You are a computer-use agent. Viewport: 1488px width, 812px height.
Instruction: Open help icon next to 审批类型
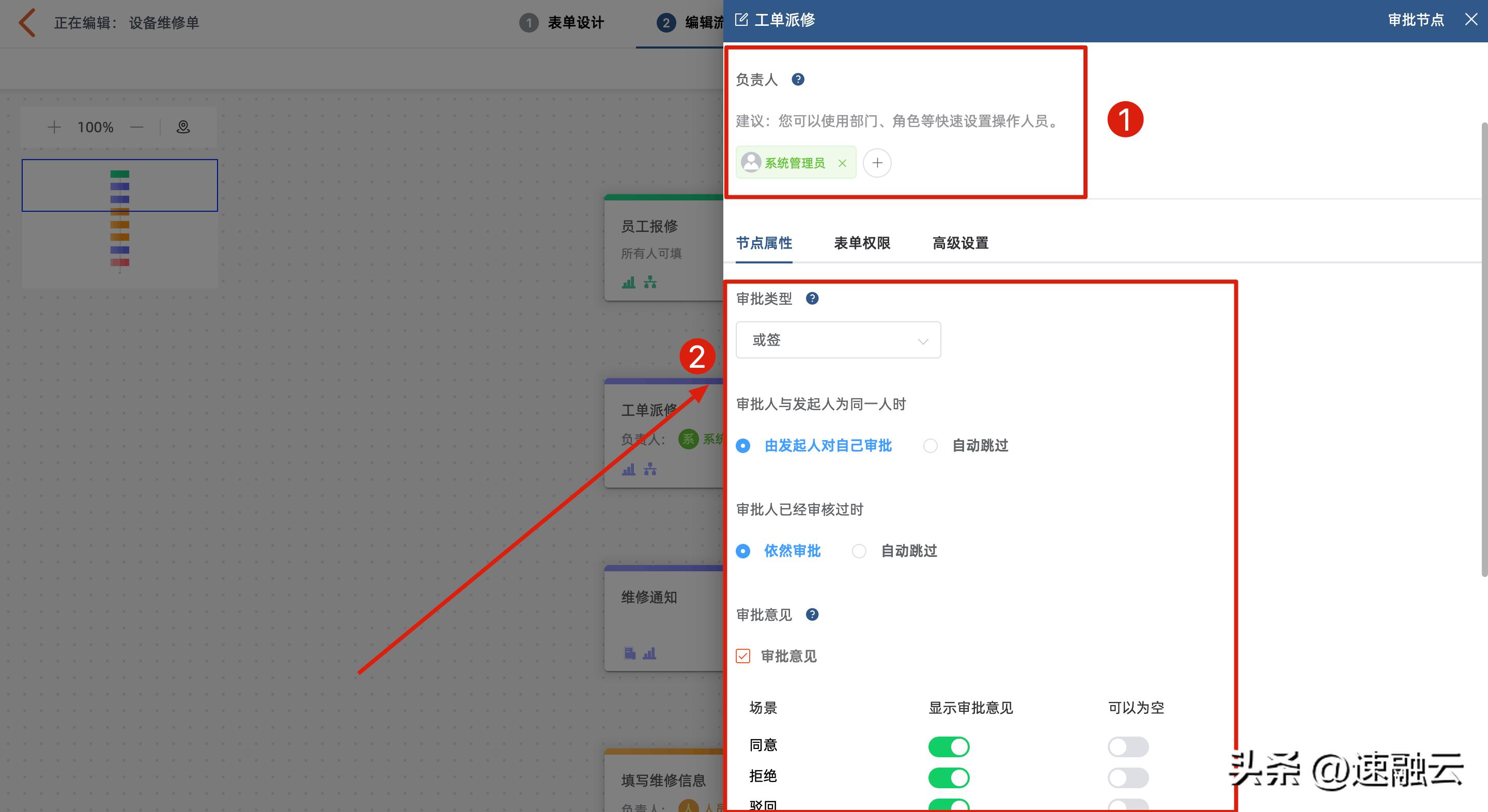pos(812,298)
